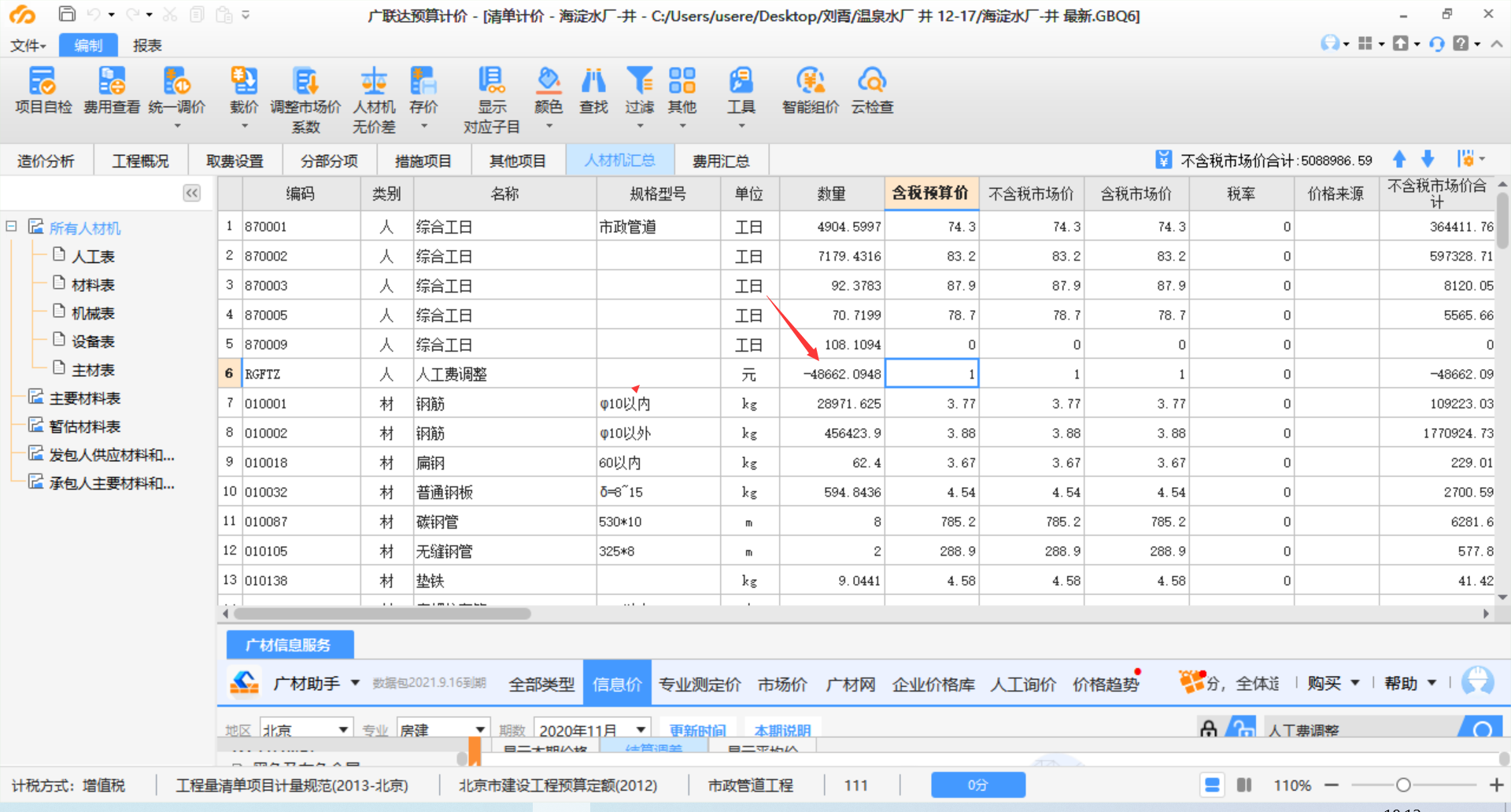Click the zoom slider handle
Screen dimensions: 1511x812
coord(1403,784)
